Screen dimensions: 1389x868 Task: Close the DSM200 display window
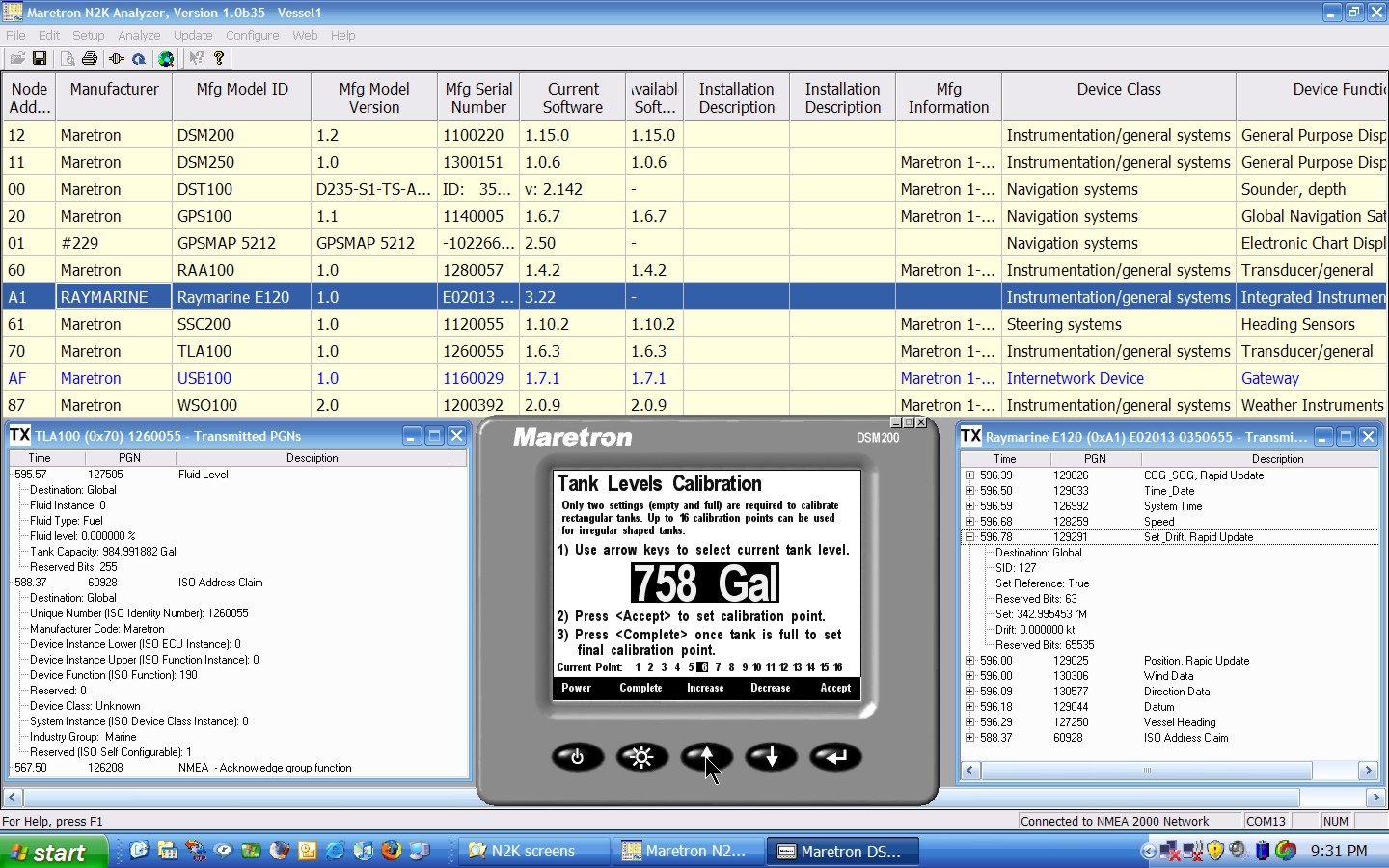coord(921,422)
